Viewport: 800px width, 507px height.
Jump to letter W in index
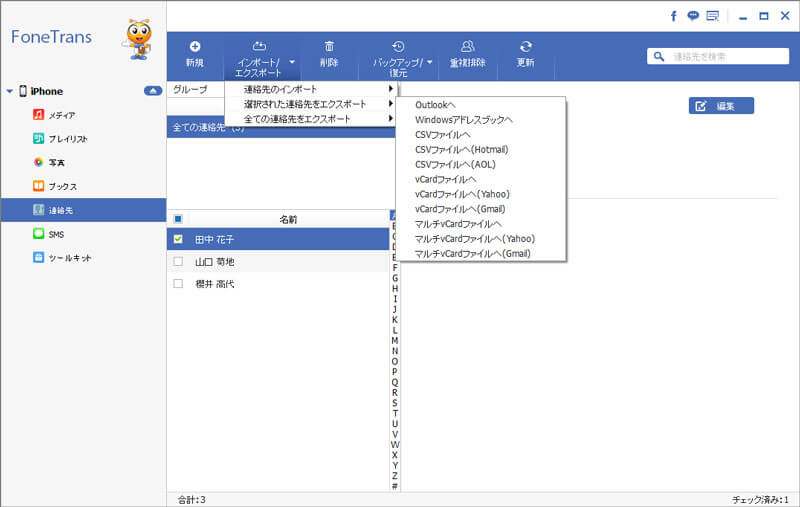click(394, 444)
